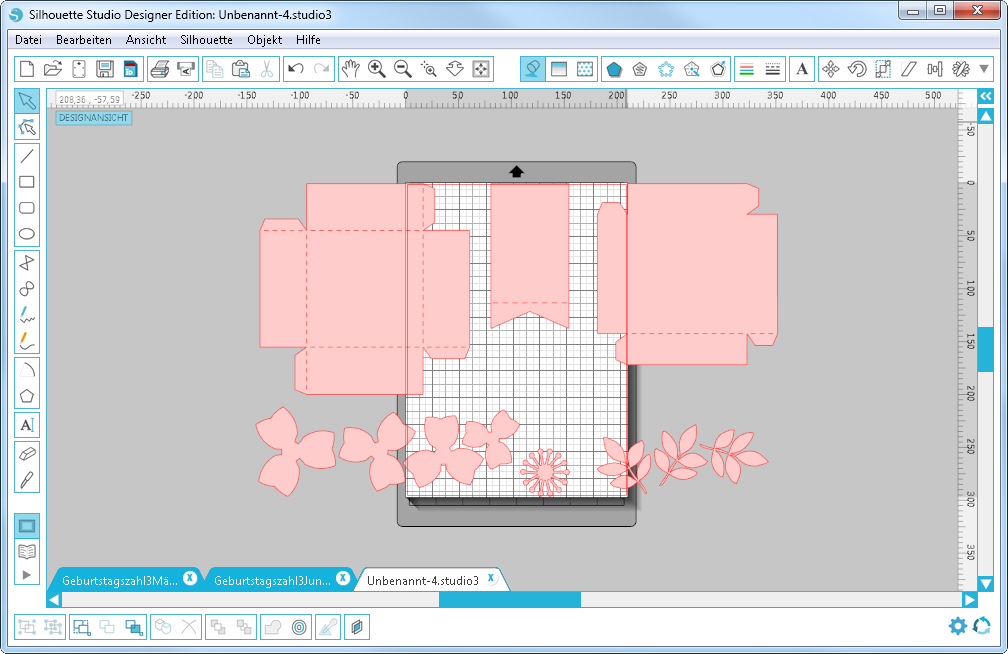Close the Unbenannt-4.studio3 tab
Viewport: 1008px width, 654px height.
[491, 579]
